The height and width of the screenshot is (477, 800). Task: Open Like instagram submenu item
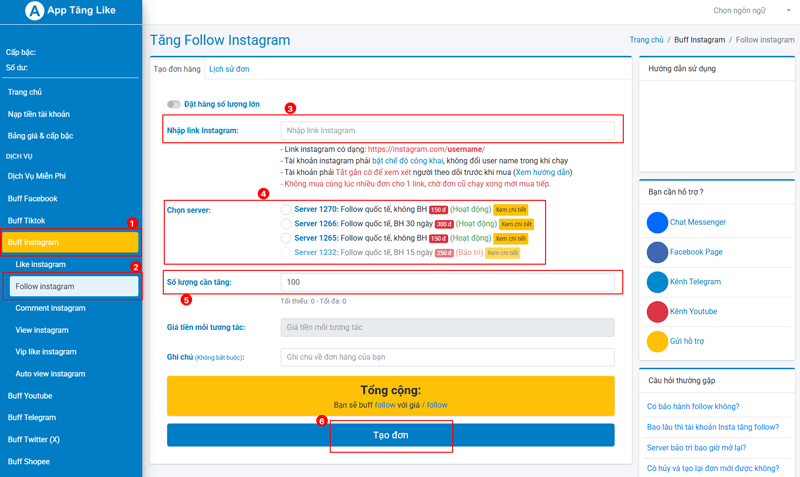point(40,264)
